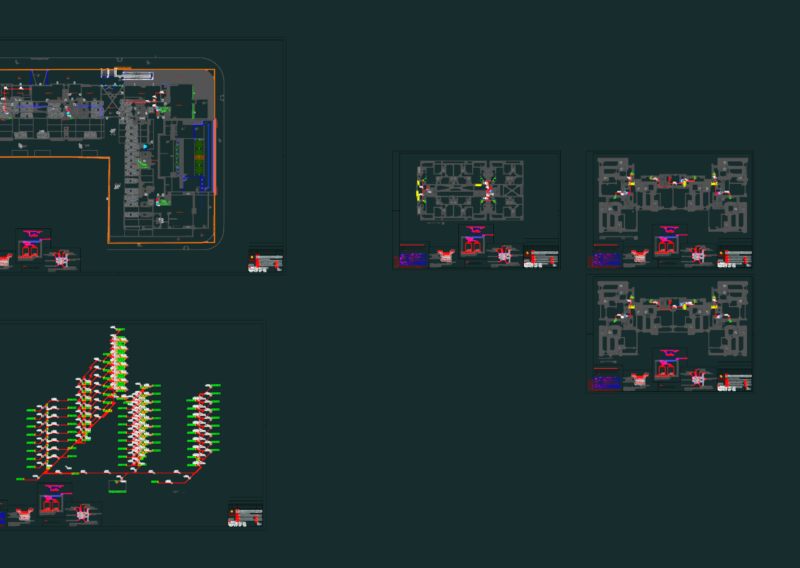
Task: Select the rectangular floor plan with X-braced cores
Action: point(470,190)
